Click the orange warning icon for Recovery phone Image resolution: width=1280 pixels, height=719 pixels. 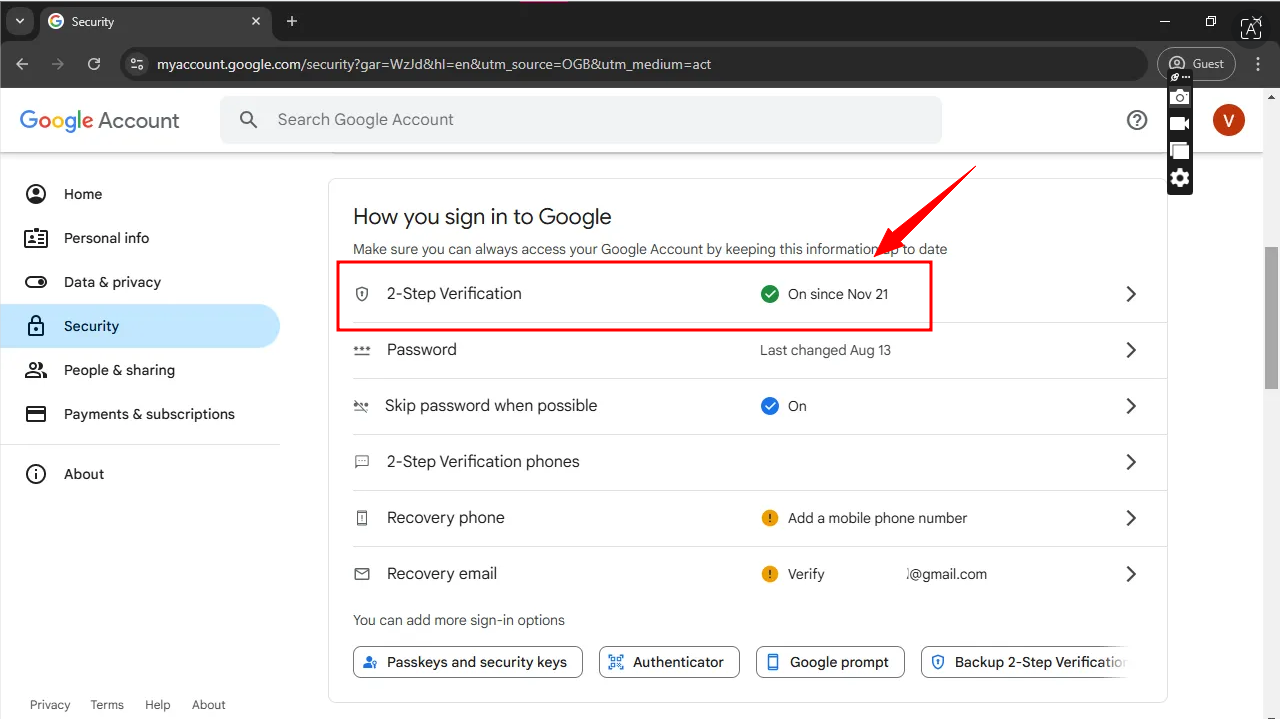click(x=770, y=518)
